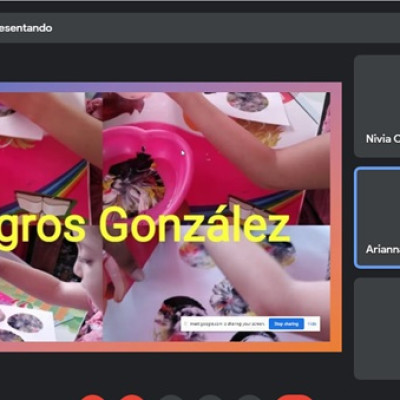
Task: Click the Hide link in sharing bar
Action: point(312,324)
